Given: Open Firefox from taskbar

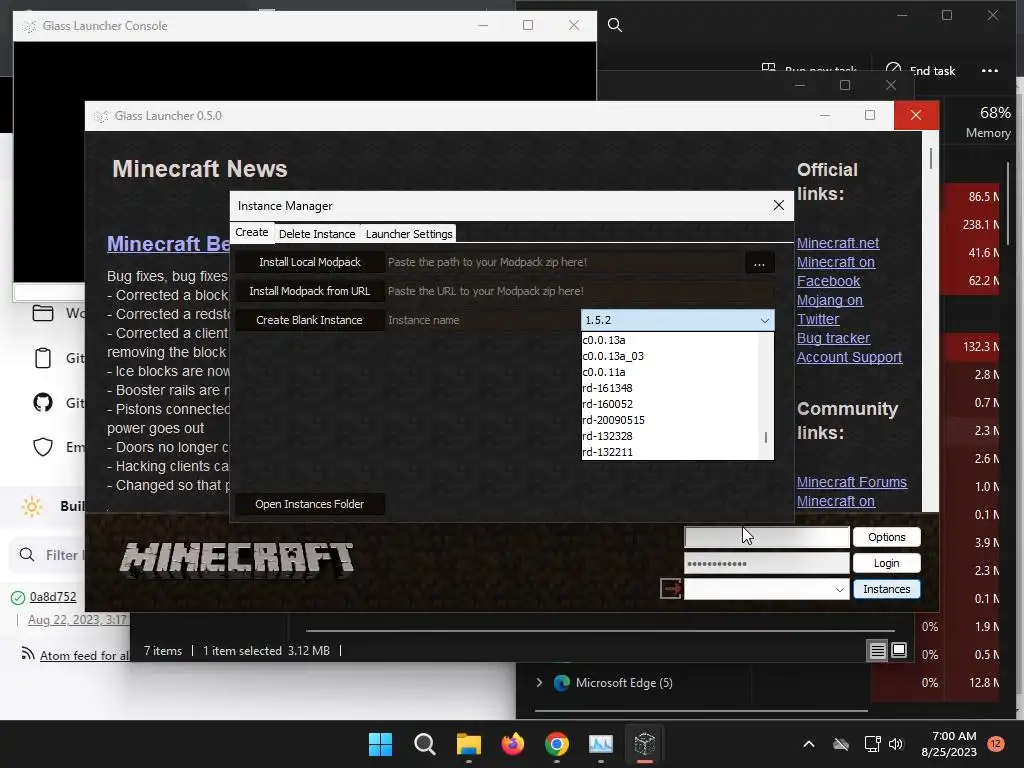Looking at the screenshot, I should click(x=513, y=744).
